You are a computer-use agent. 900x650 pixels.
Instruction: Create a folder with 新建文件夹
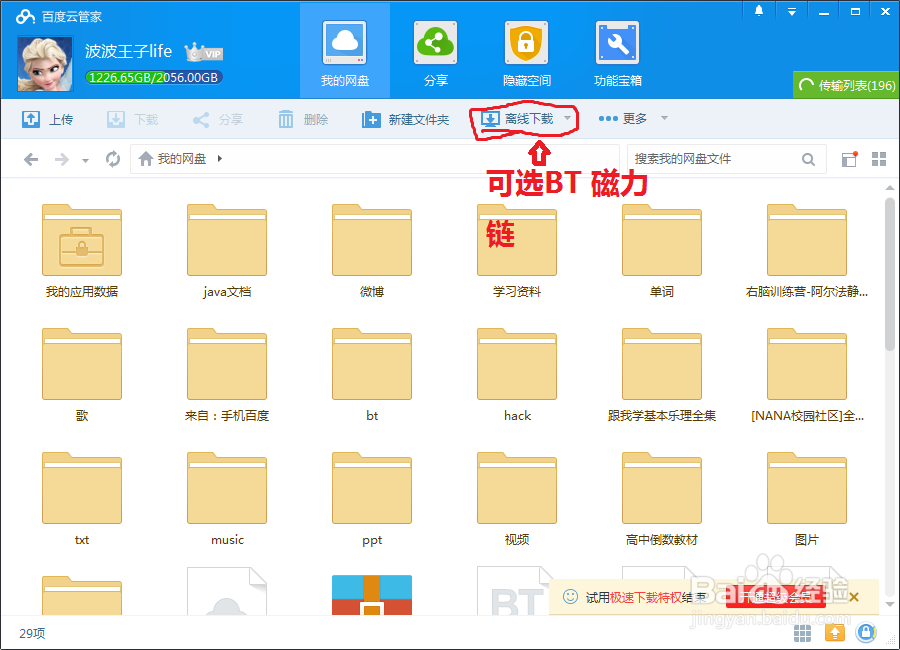pos(405,119)
